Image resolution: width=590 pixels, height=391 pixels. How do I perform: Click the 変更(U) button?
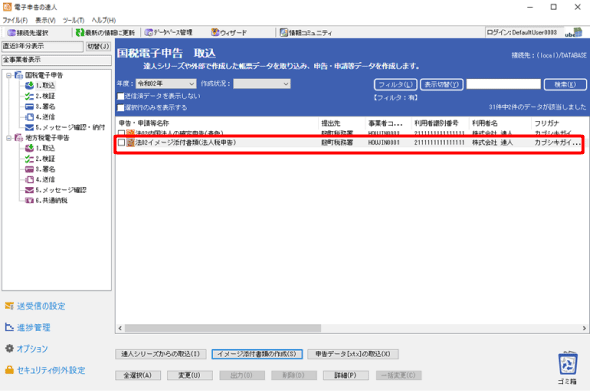click(190, 375)
